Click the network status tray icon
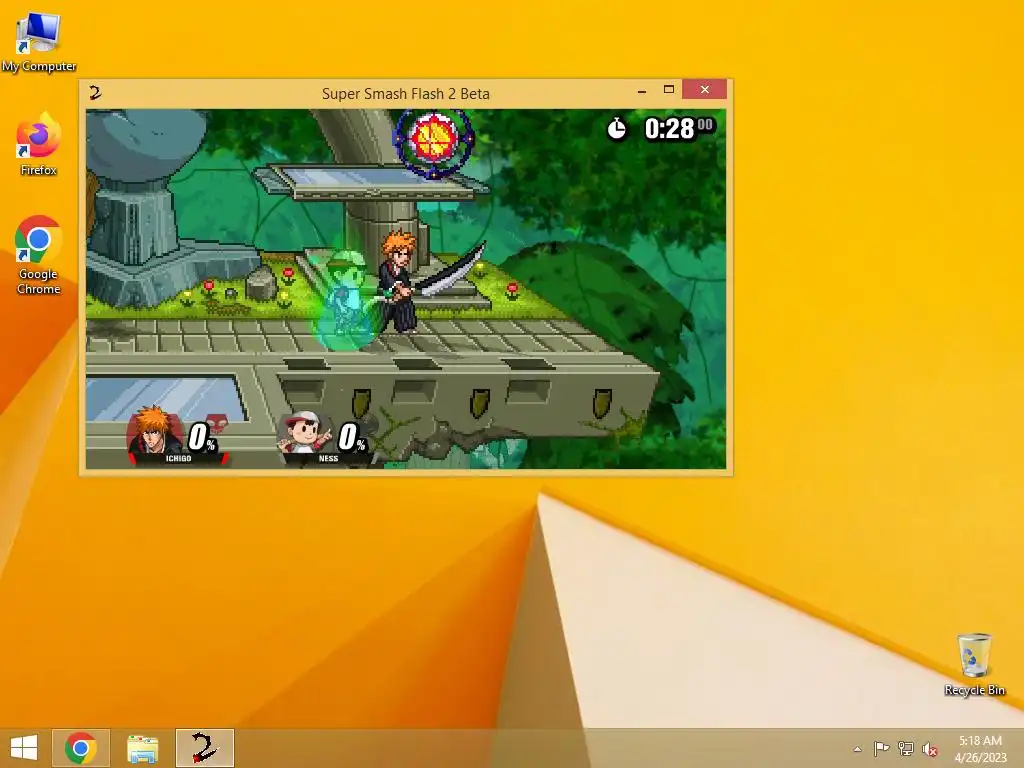 [x=906, y=748]
